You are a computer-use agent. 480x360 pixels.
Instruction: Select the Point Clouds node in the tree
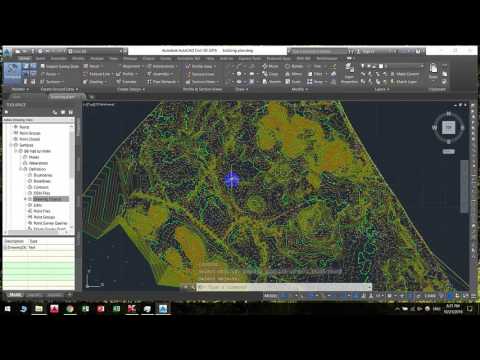(29, 139)
